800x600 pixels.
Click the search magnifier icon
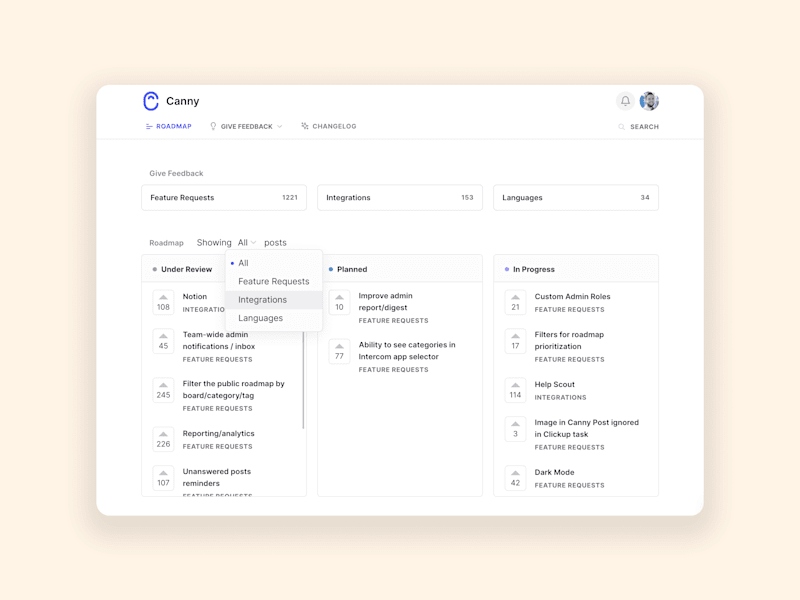621,127
